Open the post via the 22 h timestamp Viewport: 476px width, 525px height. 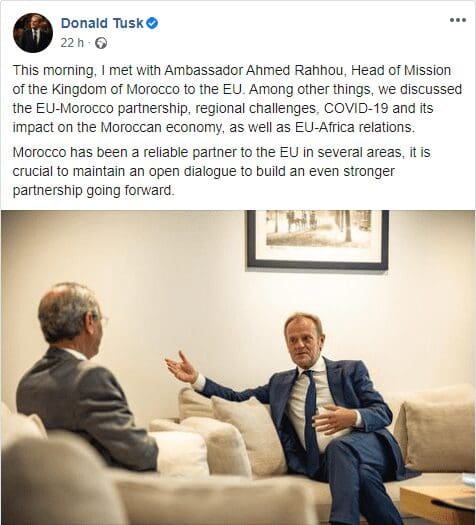(72, 43)
